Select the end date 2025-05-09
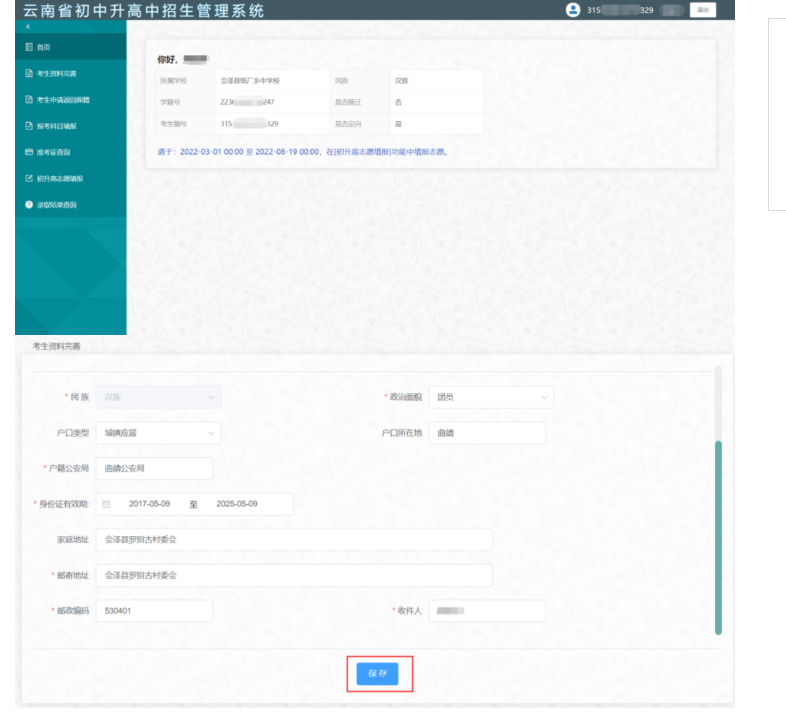786x721 pixels. click(237, 504)
